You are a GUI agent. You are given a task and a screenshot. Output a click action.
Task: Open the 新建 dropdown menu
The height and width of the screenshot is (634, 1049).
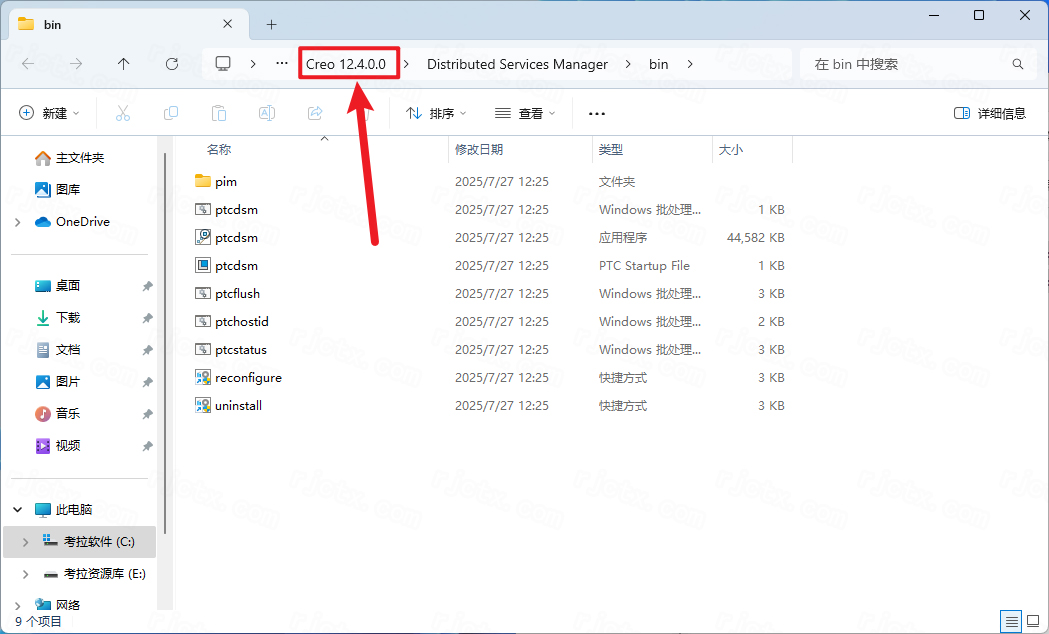pyautogui.click(x=50, y=113)
